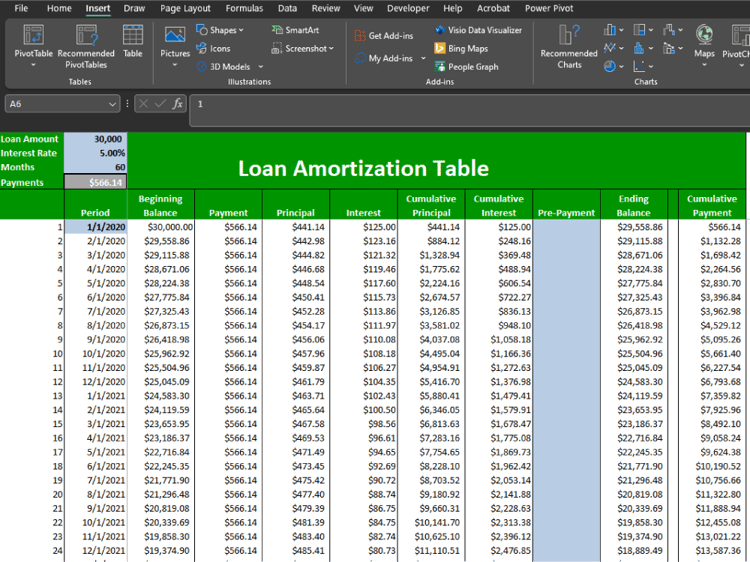The image size is (750, 562).
Task: Expand the PivotTable dropdown arrow
Action: point(33,65)
